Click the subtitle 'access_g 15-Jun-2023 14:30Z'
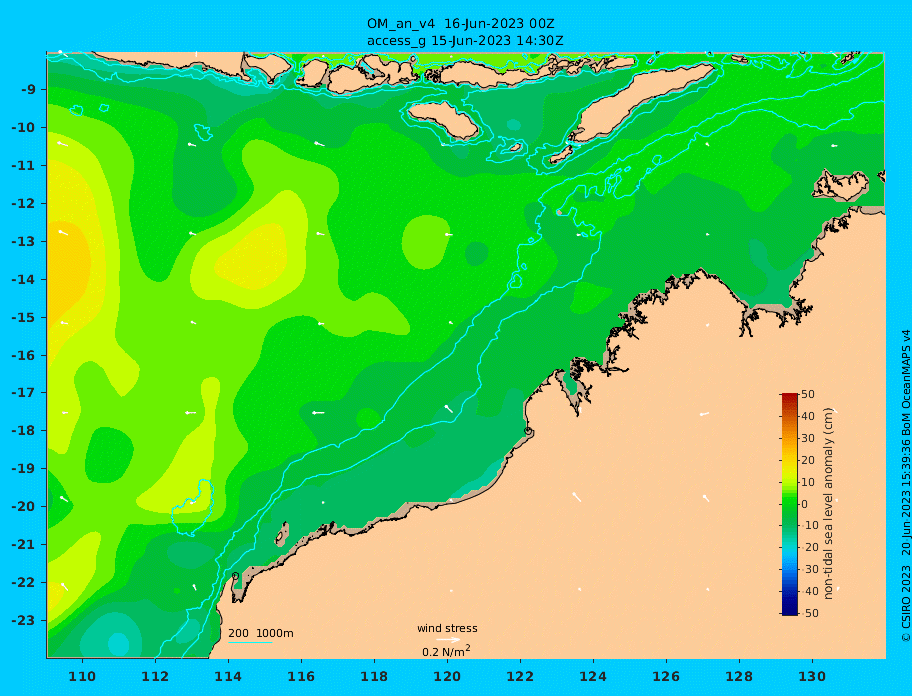Screen dimensions: 912x696 click(465, 41)
